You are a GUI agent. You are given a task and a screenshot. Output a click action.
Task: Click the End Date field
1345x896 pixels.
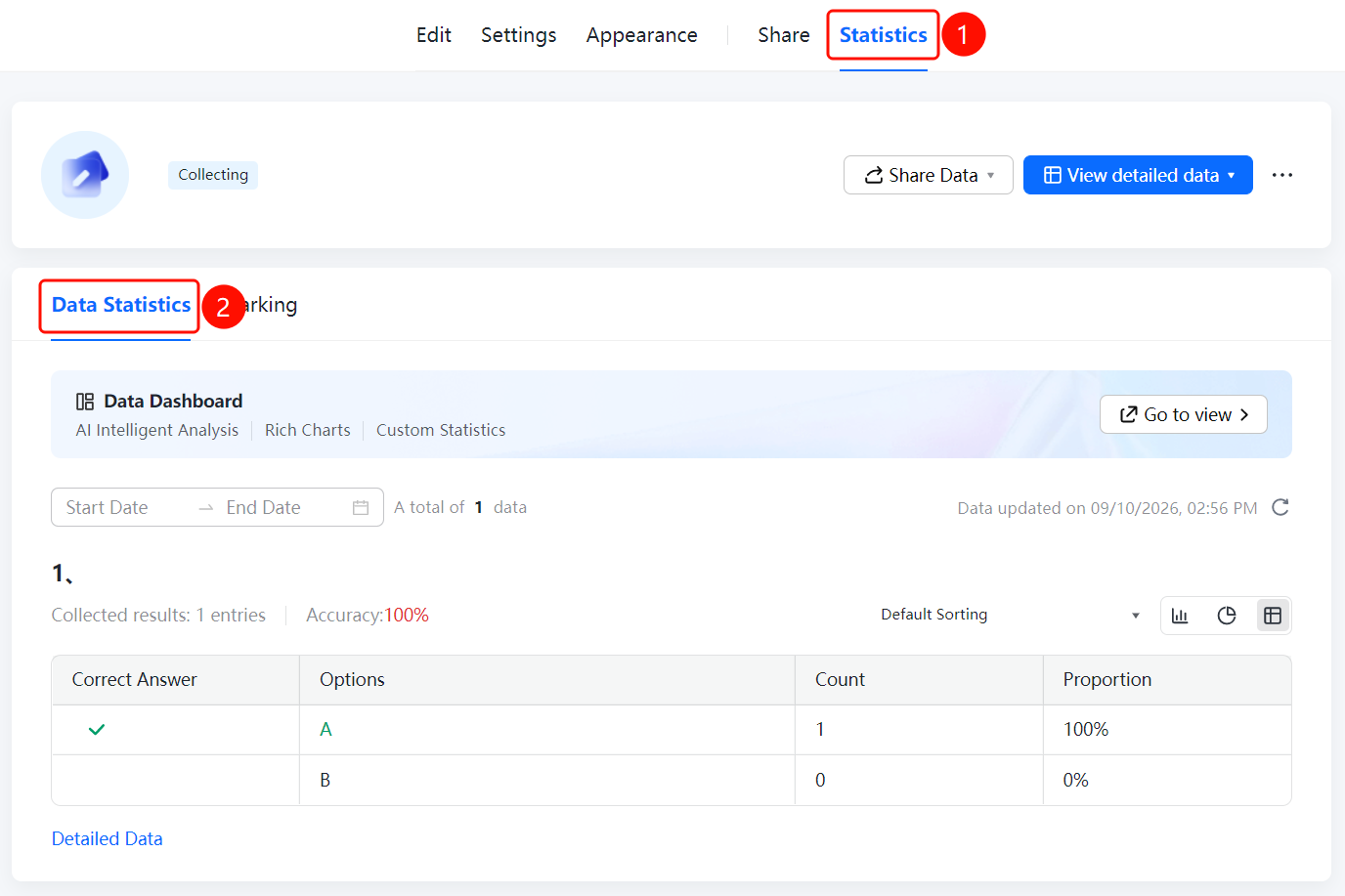pyautogui.click(x=264, y=507)
